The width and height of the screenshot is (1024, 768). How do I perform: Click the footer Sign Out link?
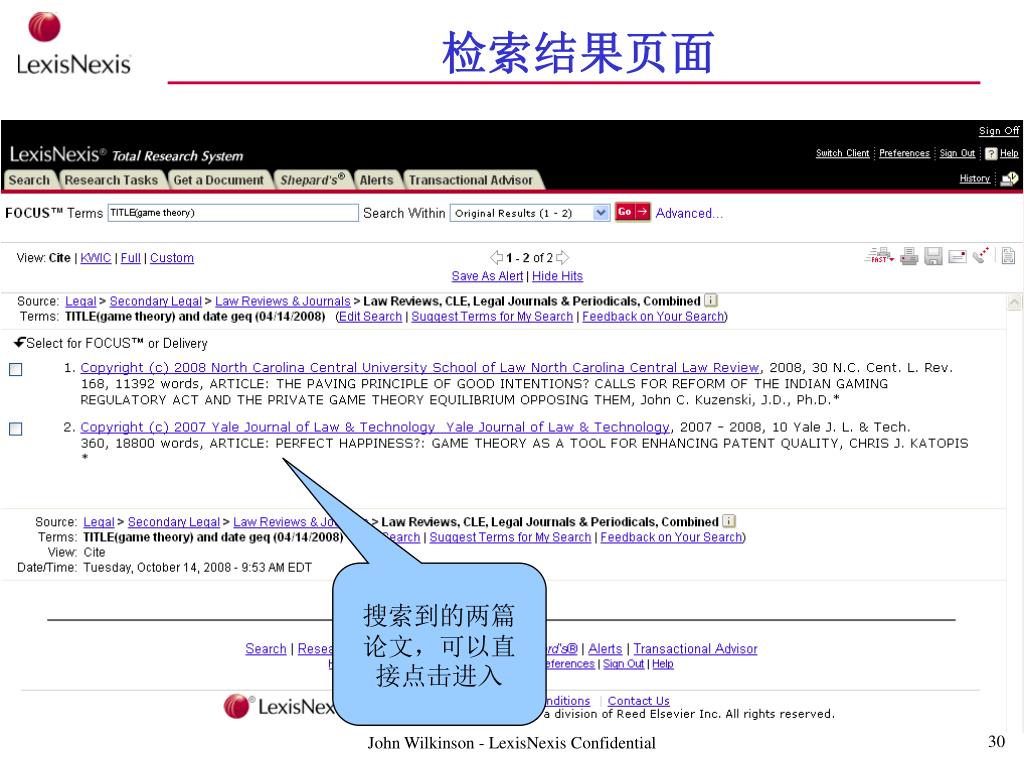pyautogui.click(x=623, y=664)
